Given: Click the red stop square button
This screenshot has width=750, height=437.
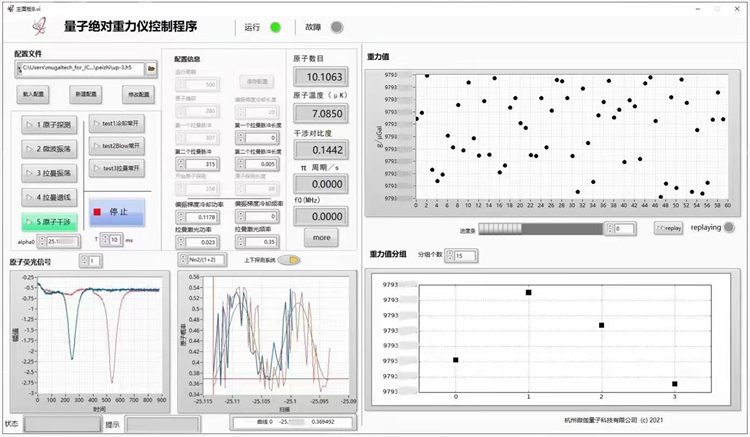Looking at the screenshot, I should coord(117,212).
